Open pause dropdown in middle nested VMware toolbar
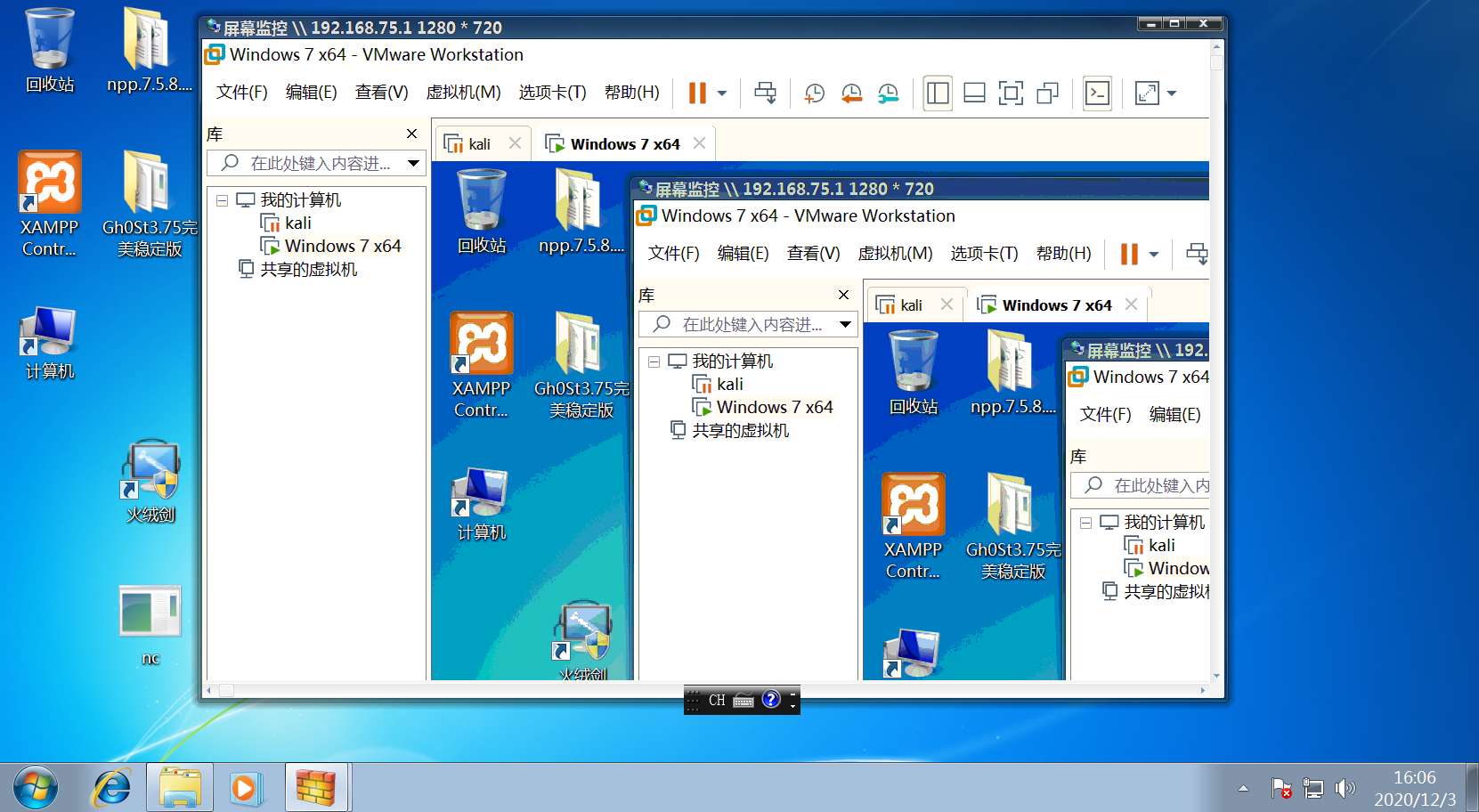This screenshot has height=812, width=1479. click(1154, 254)
